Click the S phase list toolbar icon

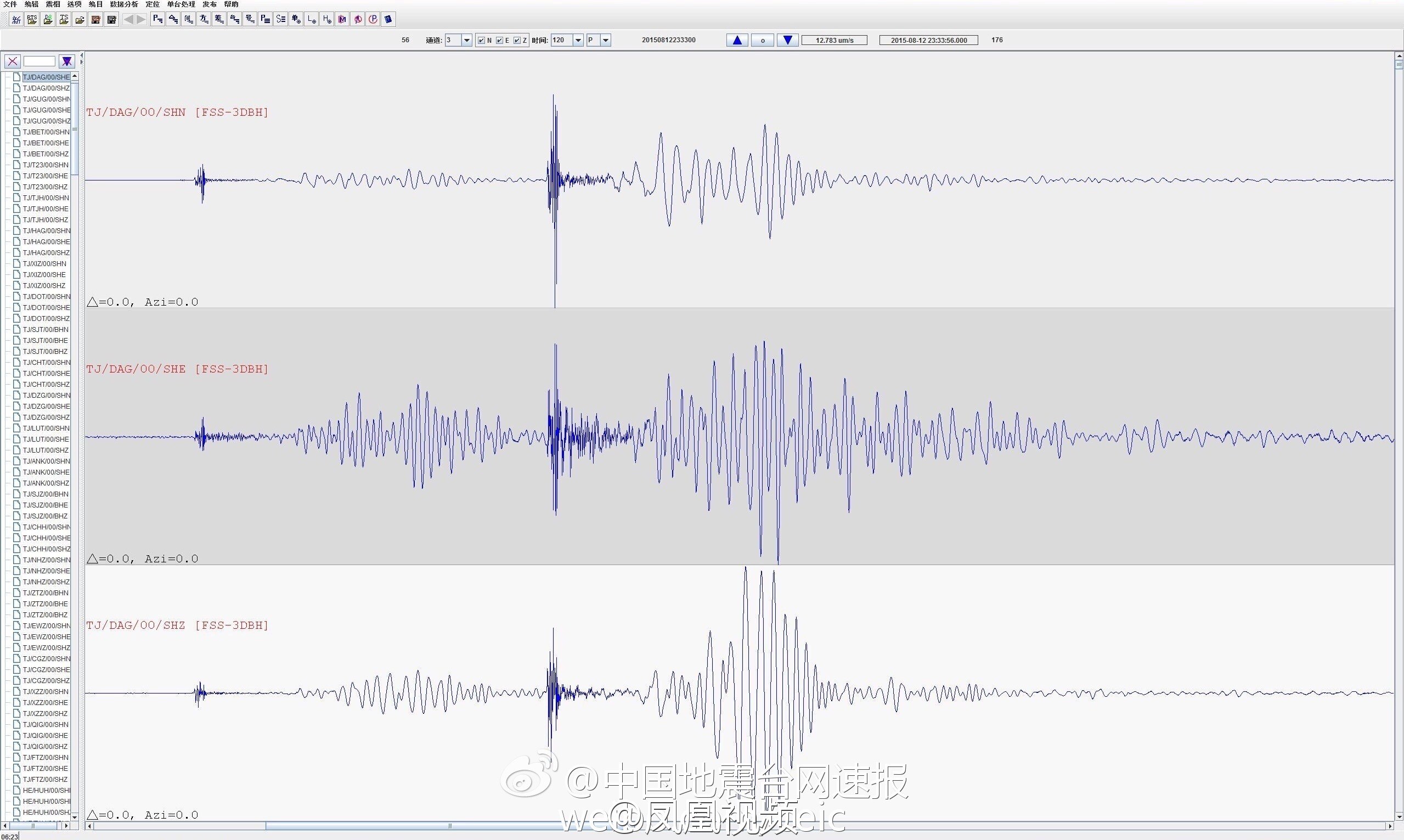281,19
